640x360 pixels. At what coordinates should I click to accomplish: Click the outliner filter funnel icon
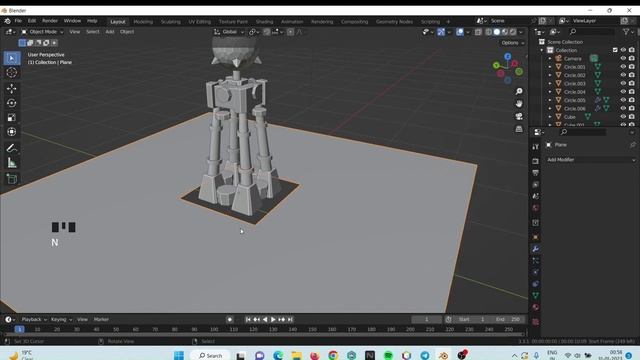[x=626, y=31]
